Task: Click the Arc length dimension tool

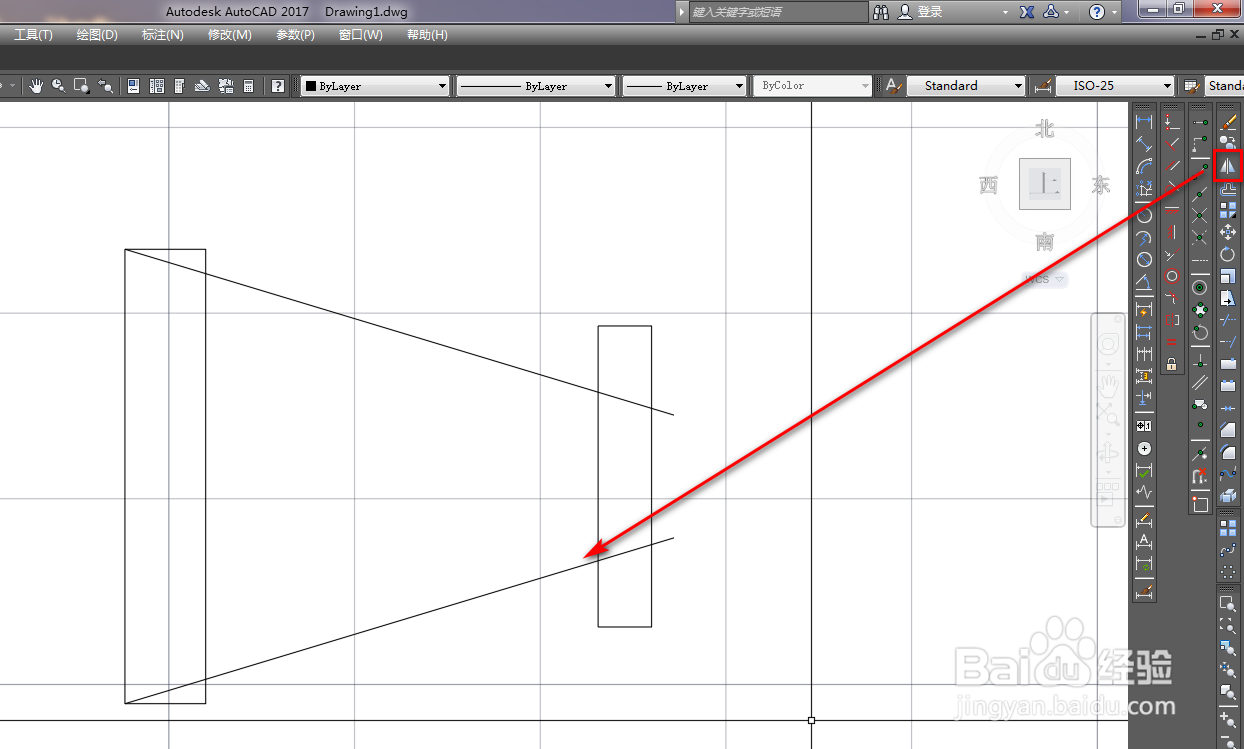Action: click(x=1144, y=166)
